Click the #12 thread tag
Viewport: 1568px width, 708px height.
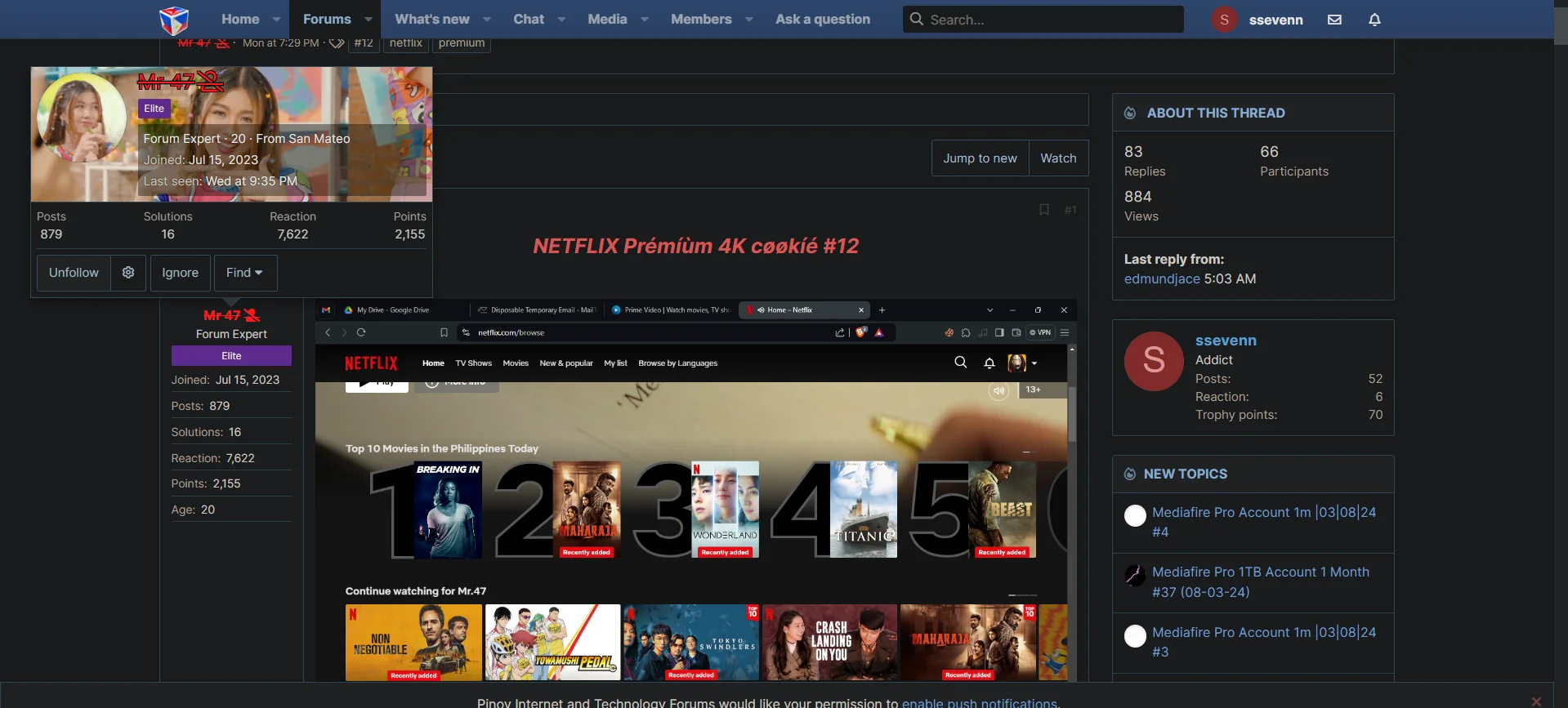(364, 43)
